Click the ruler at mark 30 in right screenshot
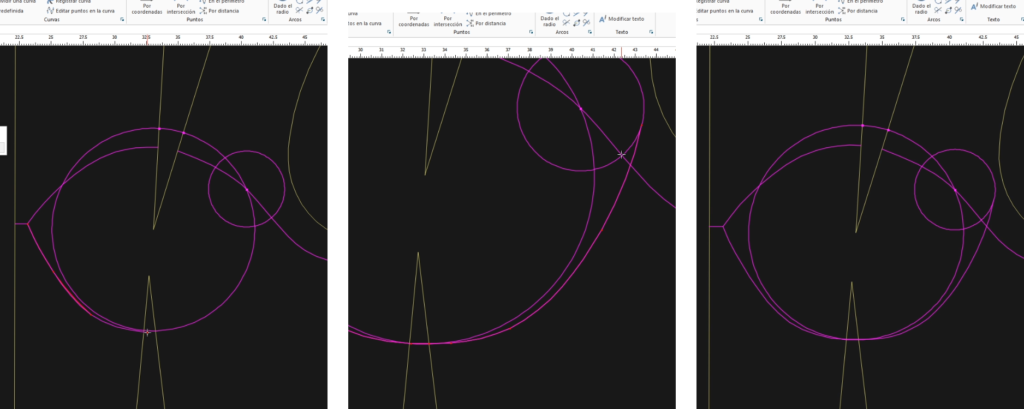The width and height of the screenshot is (1024, 409). 815,39
